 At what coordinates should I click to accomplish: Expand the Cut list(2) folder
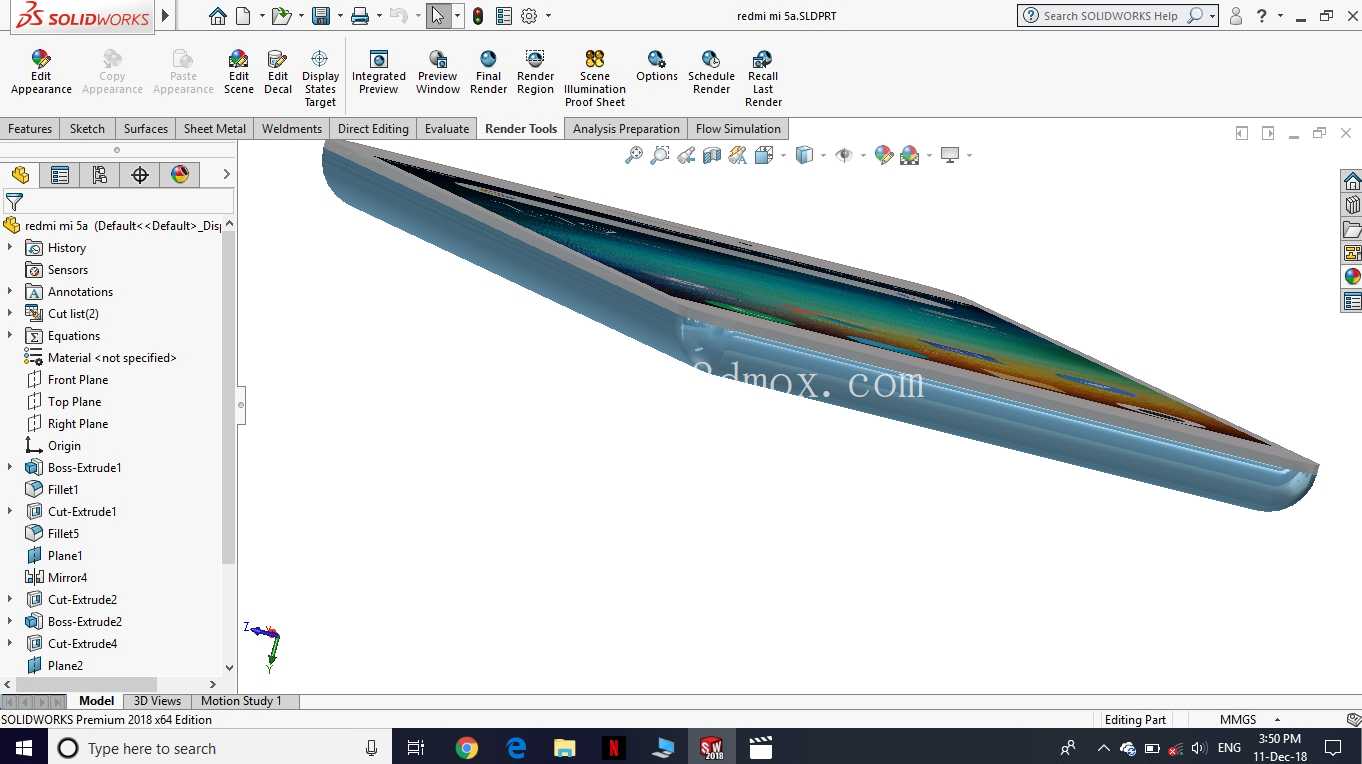(x=10, y=313)
